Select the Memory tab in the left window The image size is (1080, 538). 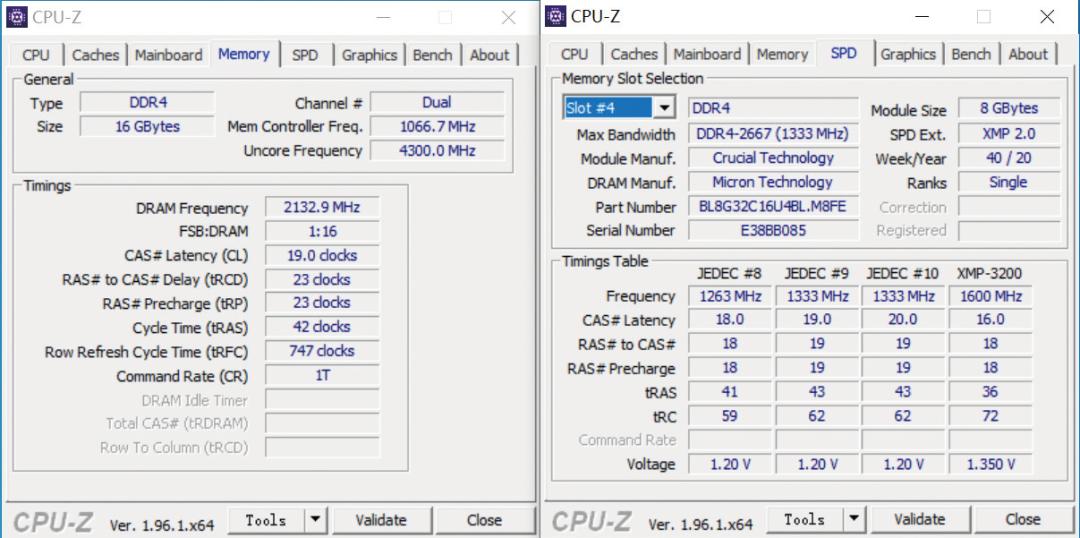pyautogui.click(x=244, y=54)
